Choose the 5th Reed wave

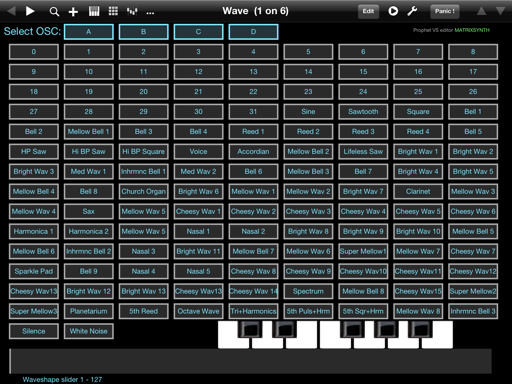click(x=144, y=312)
